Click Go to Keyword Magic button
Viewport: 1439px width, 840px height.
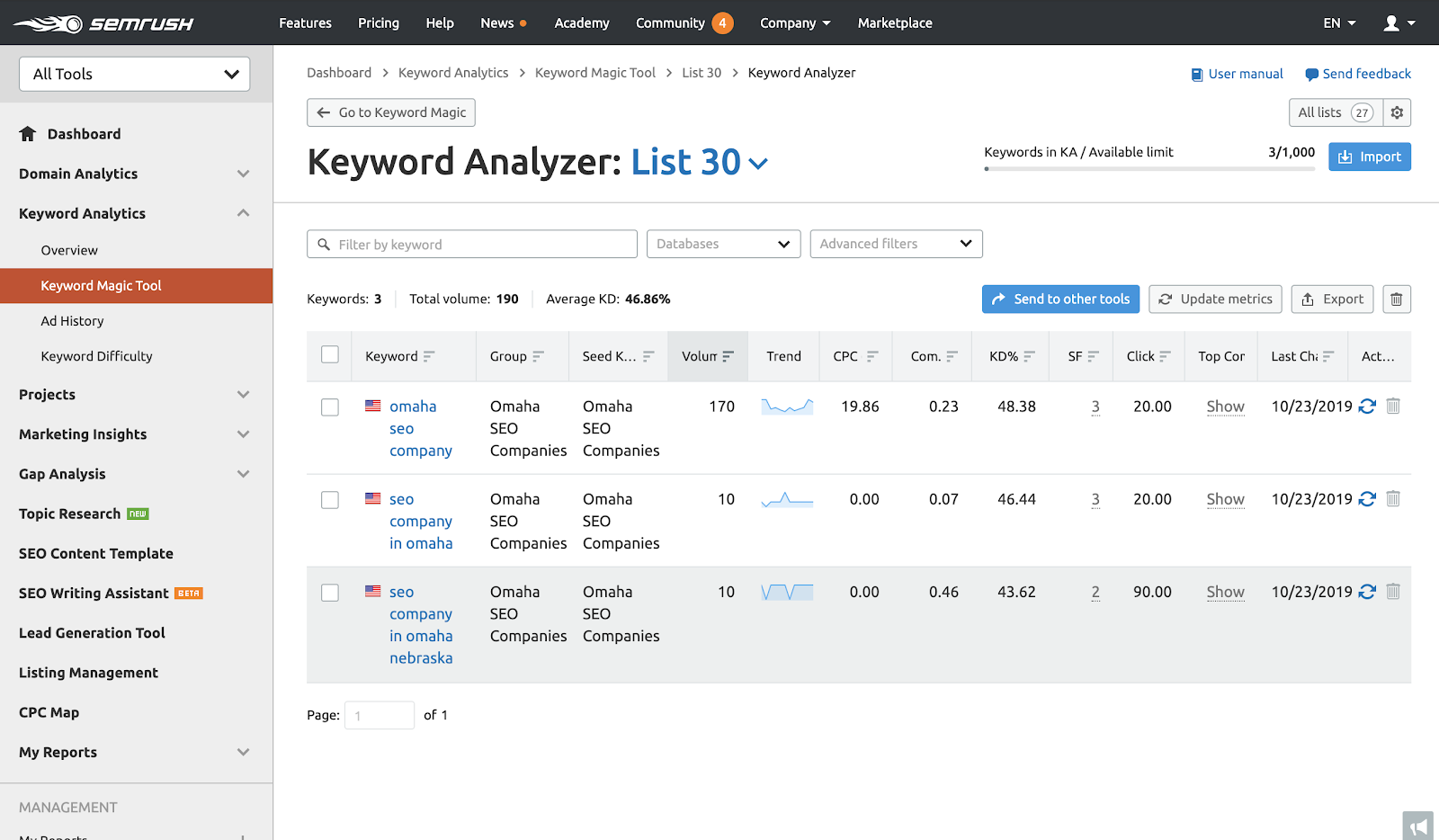391,112
